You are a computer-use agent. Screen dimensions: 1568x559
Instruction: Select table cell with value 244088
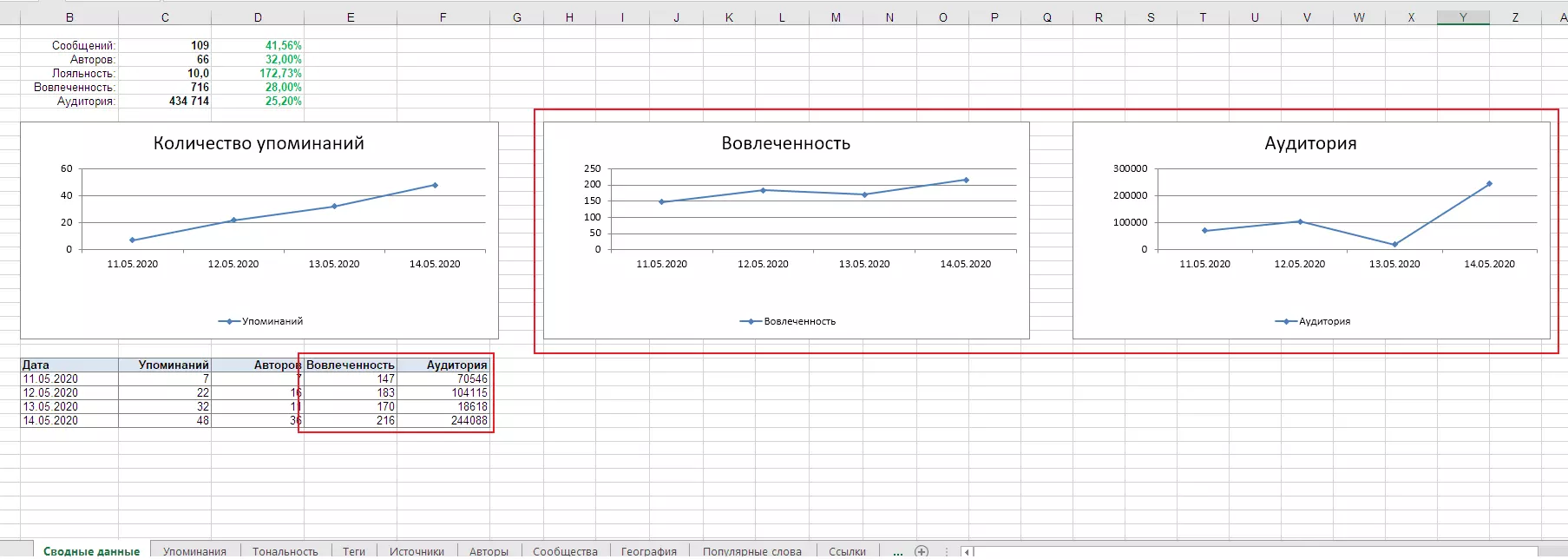coord(443,420)
